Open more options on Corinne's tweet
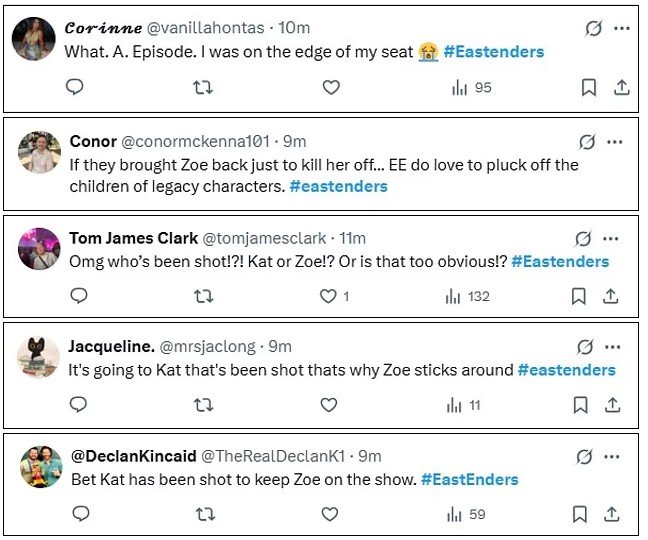Screen dimensions: 648x540 tap(623, 29)
